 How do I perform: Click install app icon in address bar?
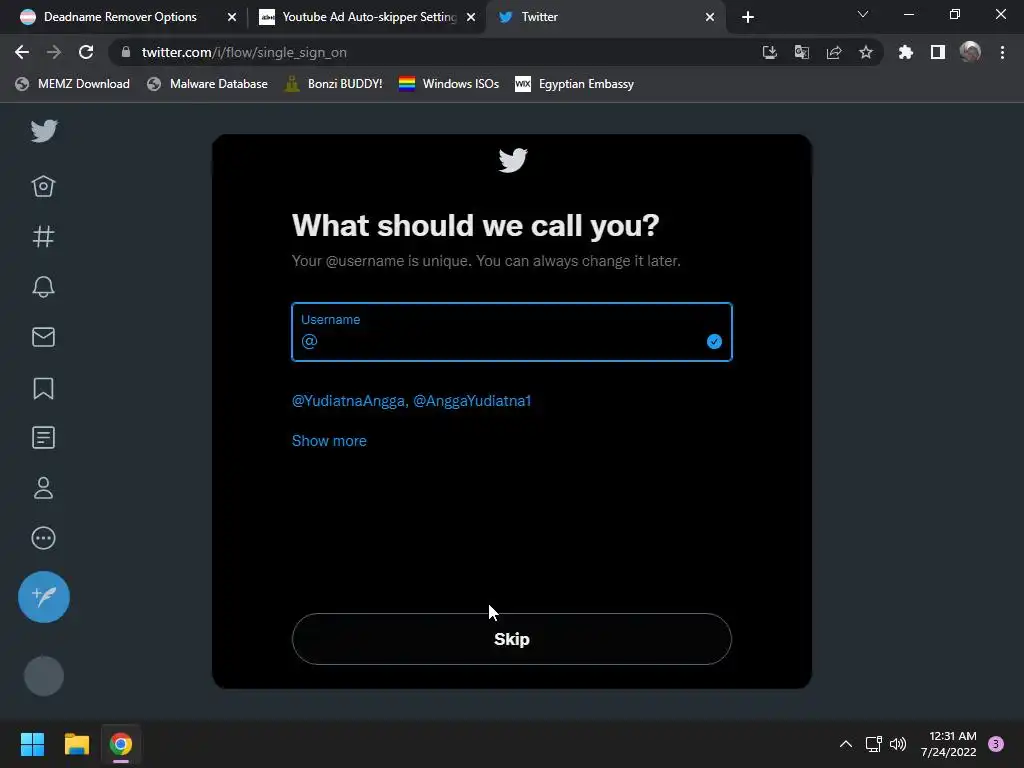[x=770, y=52]
